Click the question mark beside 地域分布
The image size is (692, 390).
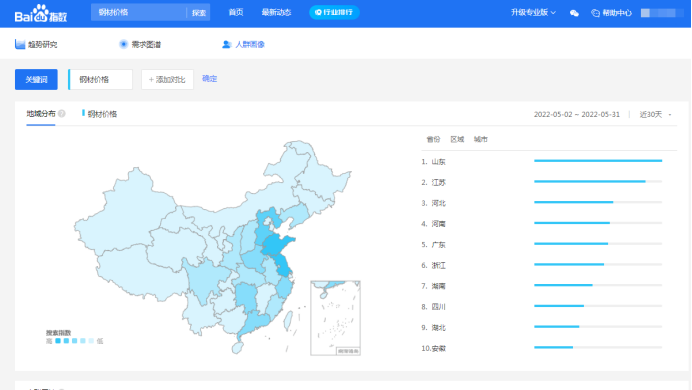click(62, 114)
